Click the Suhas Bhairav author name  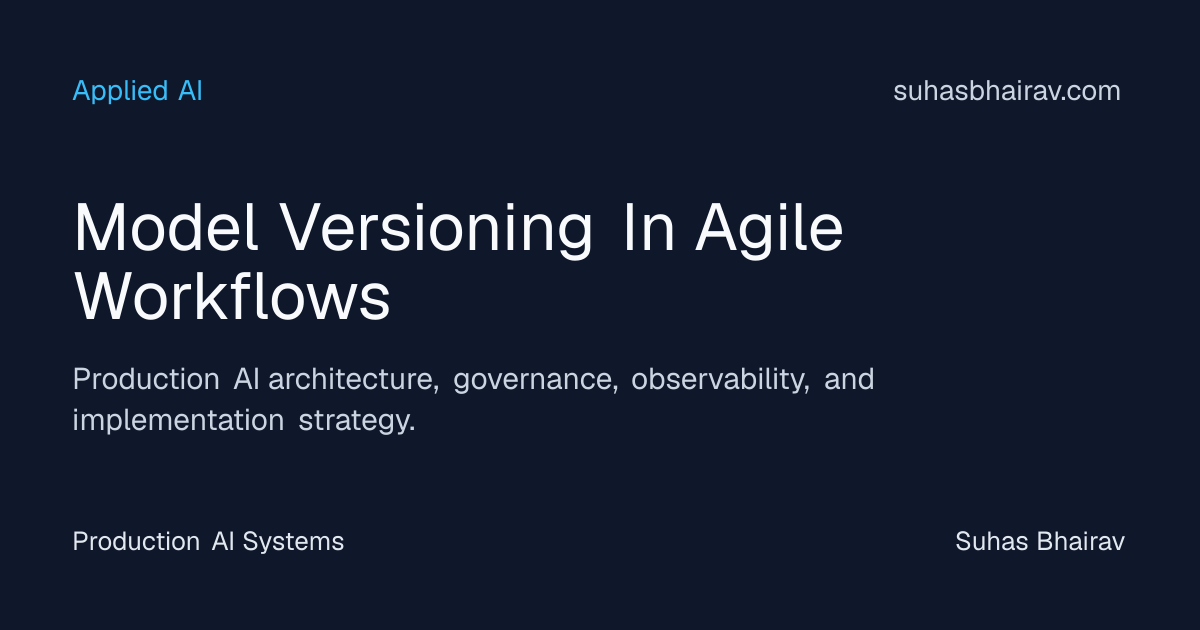pos(1040,541)
